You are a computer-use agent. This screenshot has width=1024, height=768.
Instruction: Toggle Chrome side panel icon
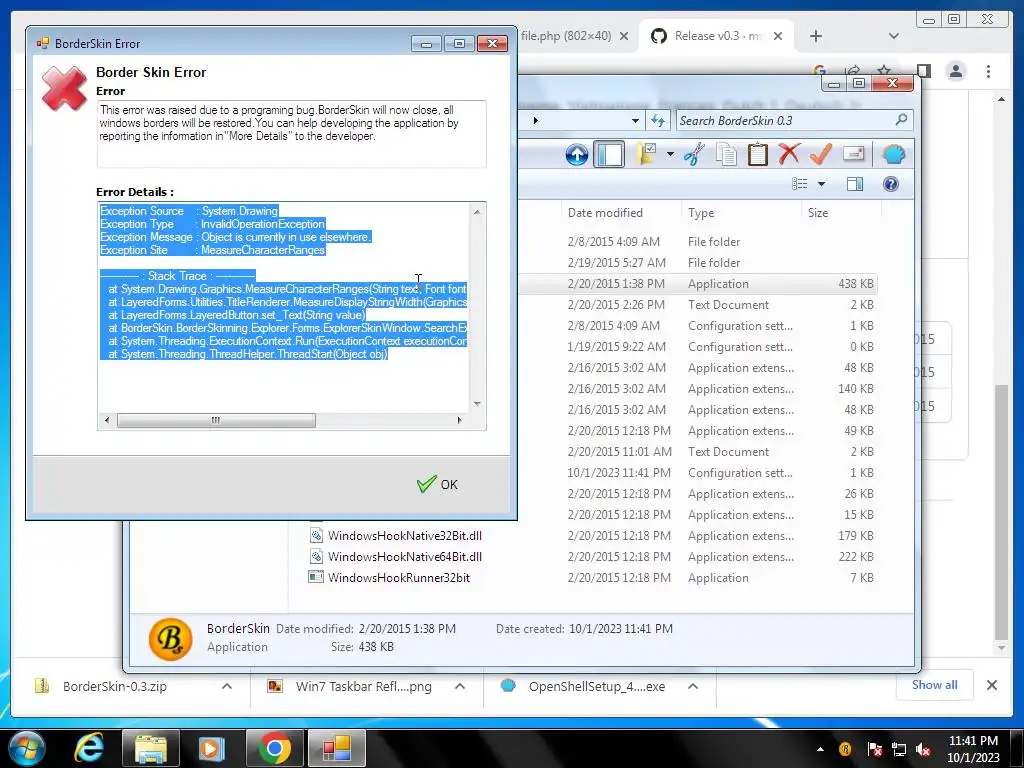coord(923,71)
